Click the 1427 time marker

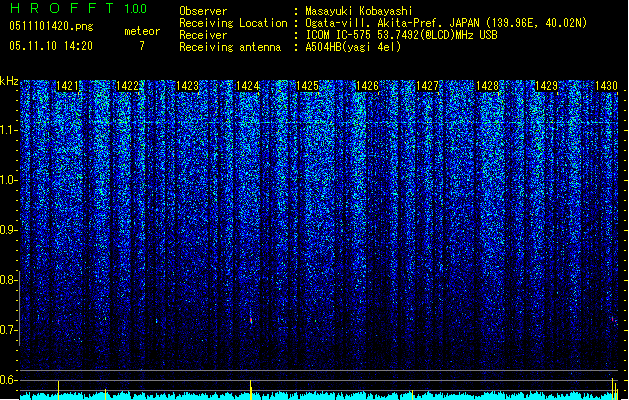(427, 86)
